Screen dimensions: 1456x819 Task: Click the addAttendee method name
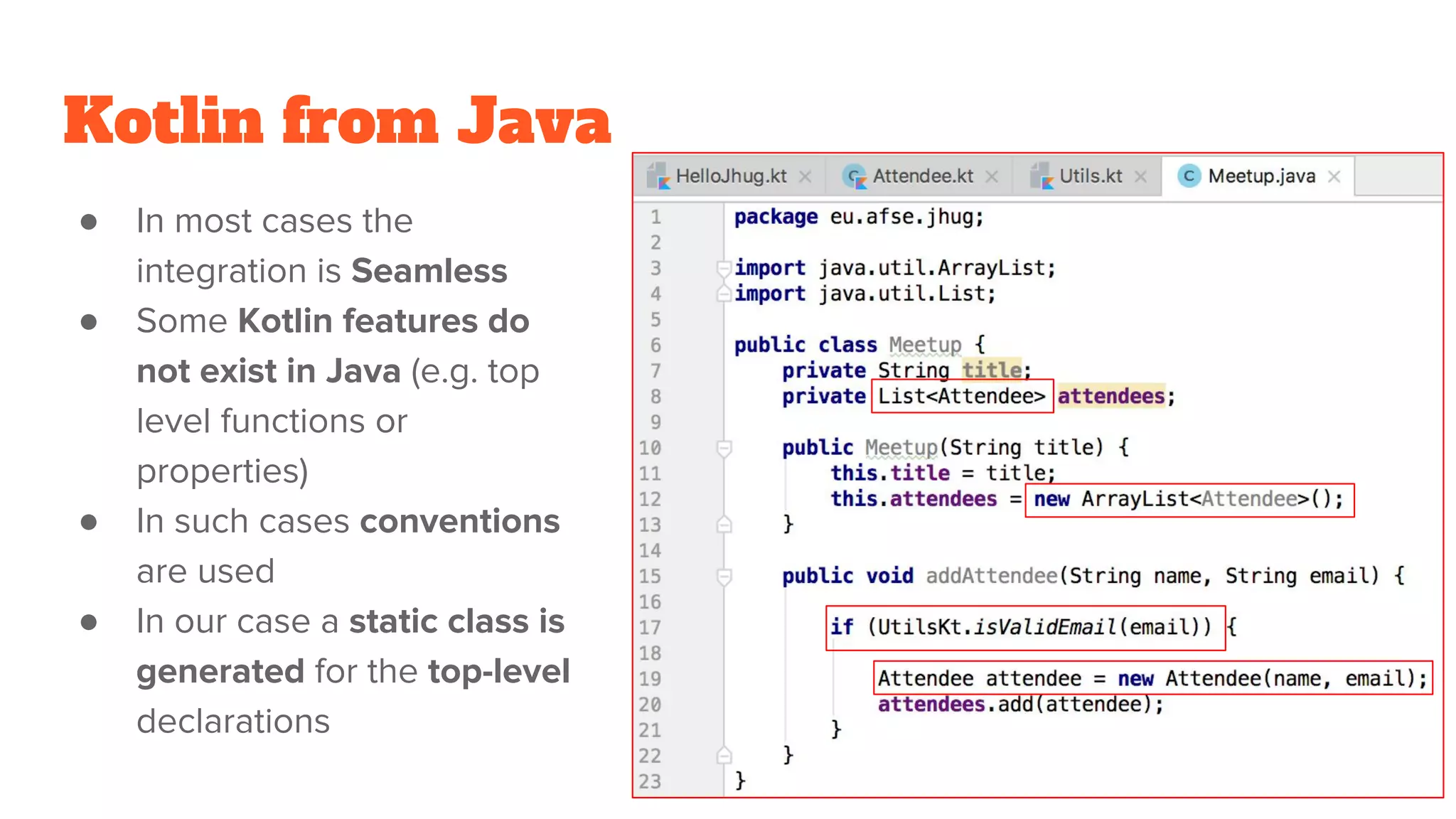point(992,576)
